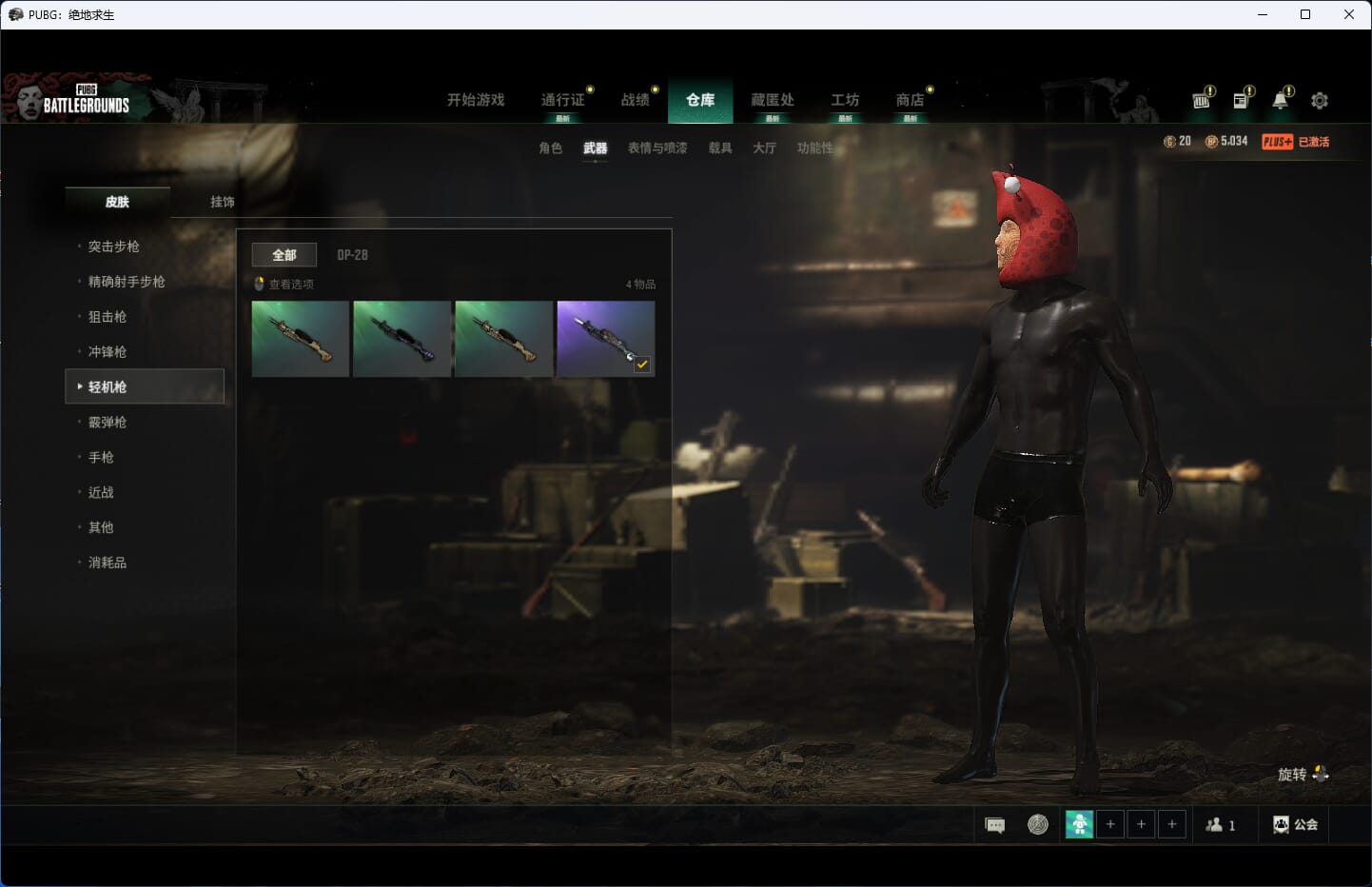1372x887 pixels.
Task: Select the leftmost tan DP-28 skin thumbnail
Action: pos(300,339)
